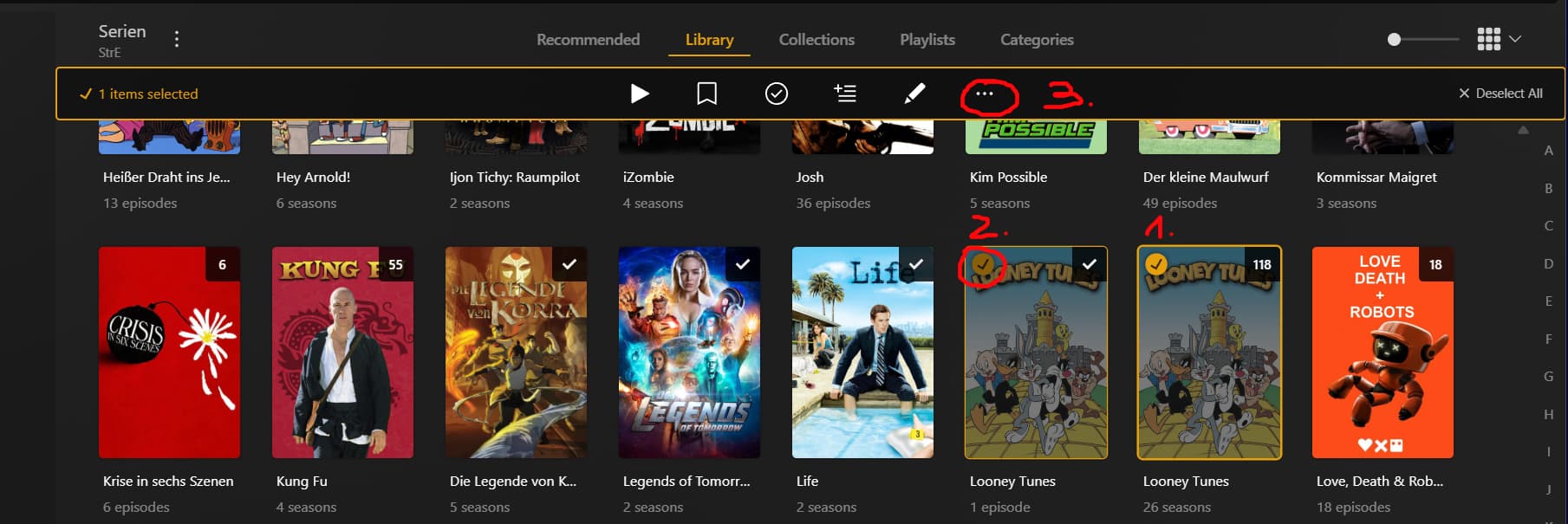The width and height of the screenshot is (1568, 524).
Task: Expand the view mode dropdown chevron
Action: click(1515, 39)
